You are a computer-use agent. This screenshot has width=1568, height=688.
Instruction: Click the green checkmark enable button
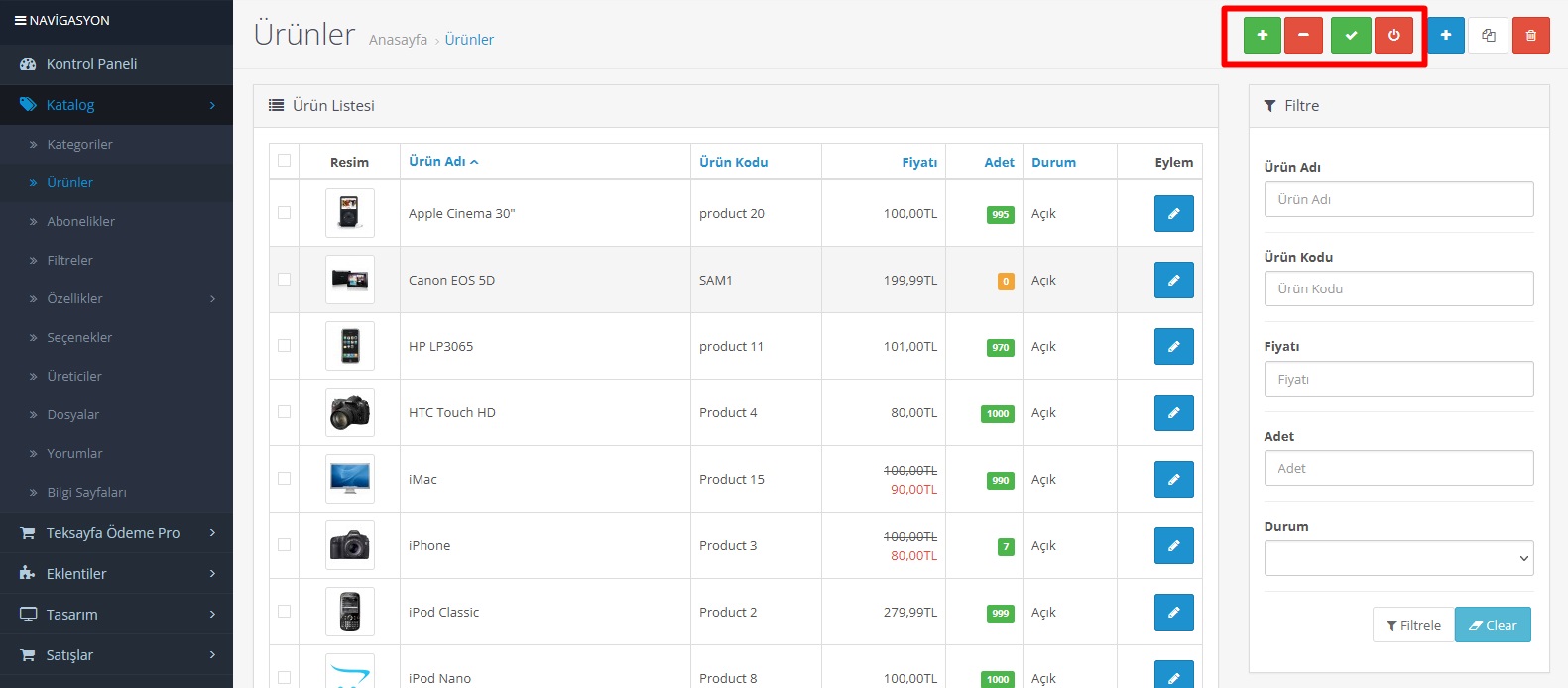pos(1351,35)
